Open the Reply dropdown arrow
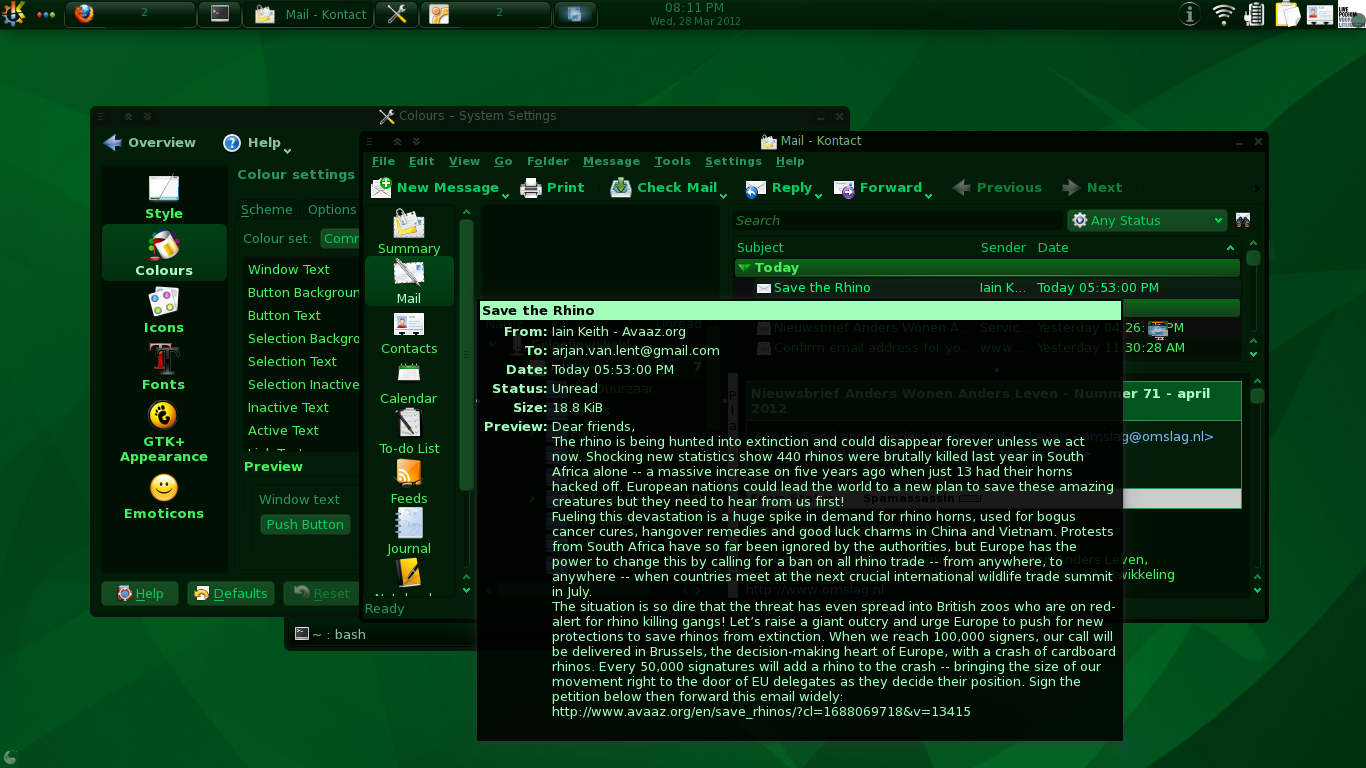This screenshot has width=1366, height=768. coord(818,195)
